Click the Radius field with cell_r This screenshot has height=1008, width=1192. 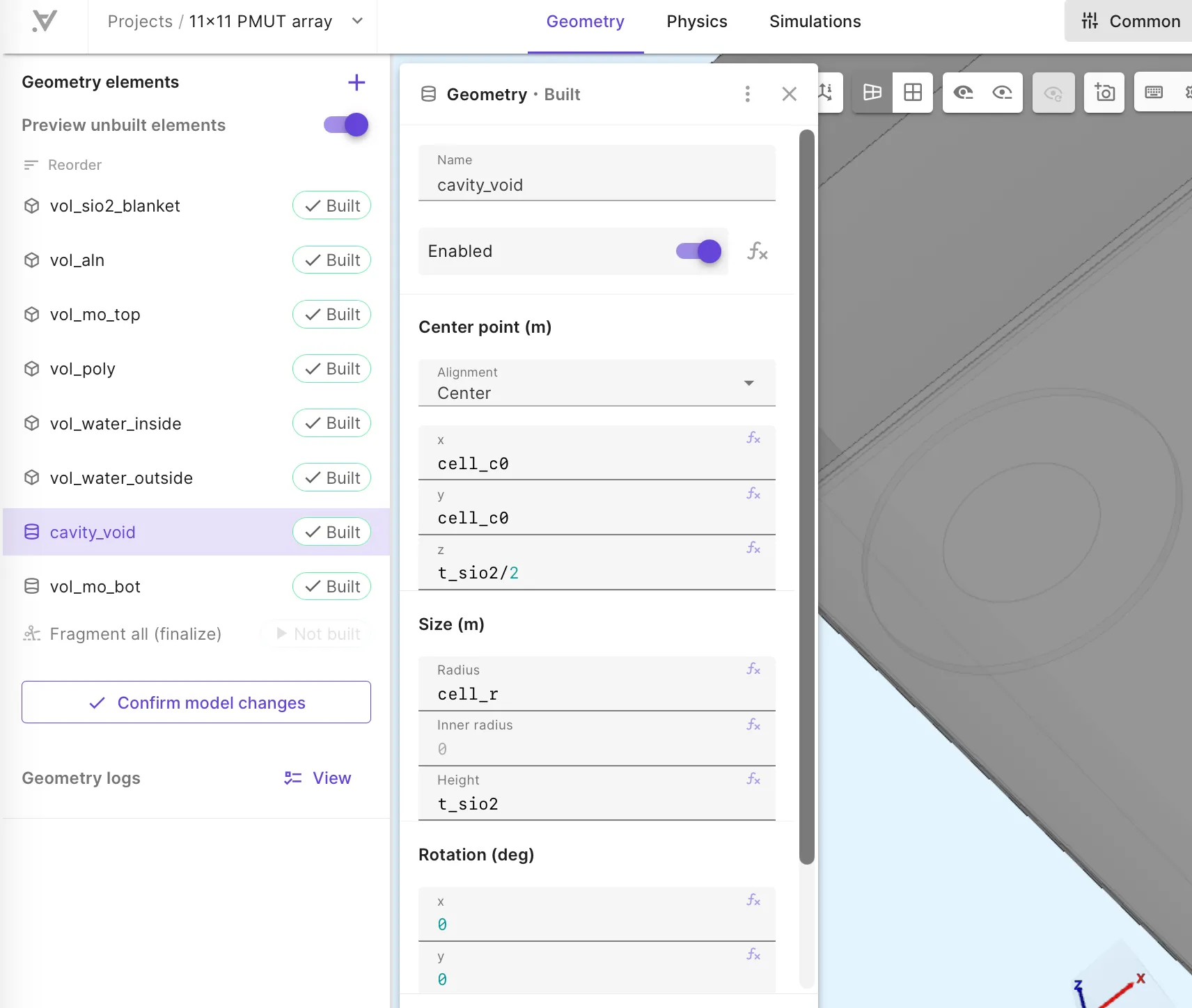pyautogui.click(x=597, y=684)
